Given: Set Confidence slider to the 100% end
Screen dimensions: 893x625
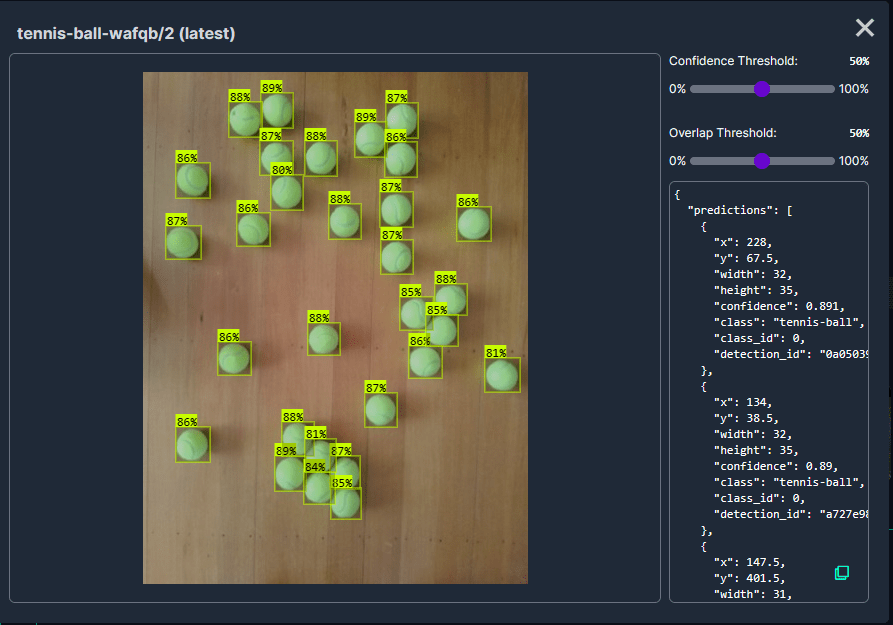Looking at the screenshot, I should pyautogui.click(x=833, y=89).
